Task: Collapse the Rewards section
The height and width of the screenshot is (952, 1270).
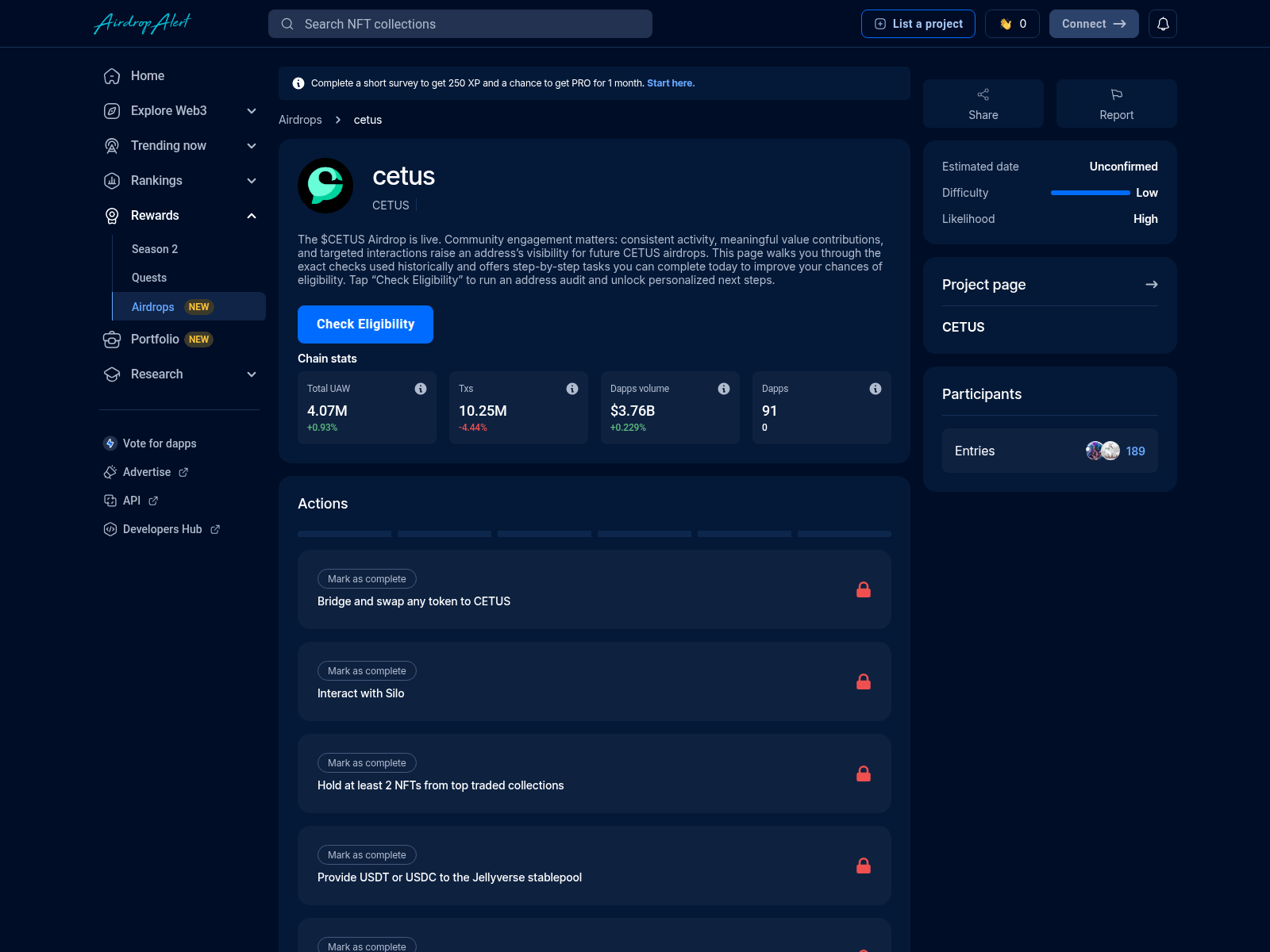Action: pos(251,215)
